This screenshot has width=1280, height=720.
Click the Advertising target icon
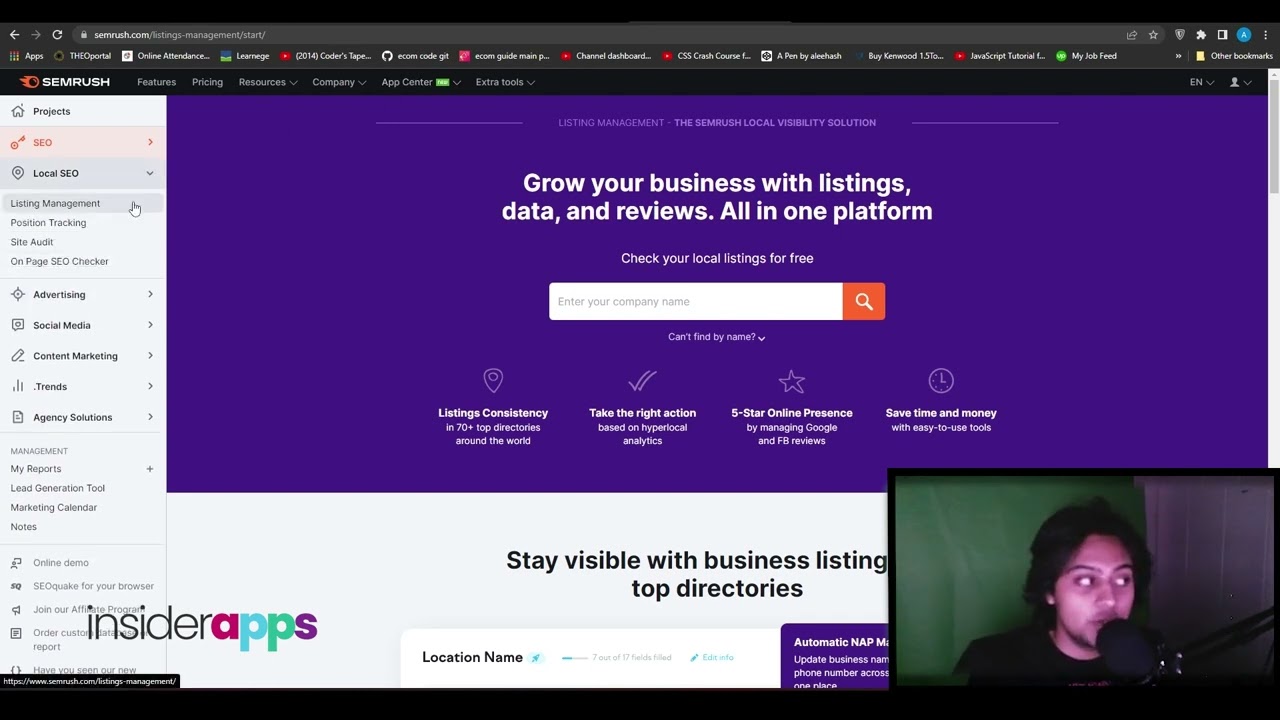18,294
